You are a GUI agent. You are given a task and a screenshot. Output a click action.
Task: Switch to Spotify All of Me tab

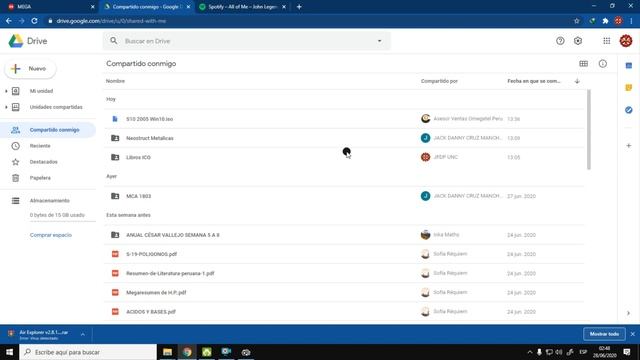243,7
